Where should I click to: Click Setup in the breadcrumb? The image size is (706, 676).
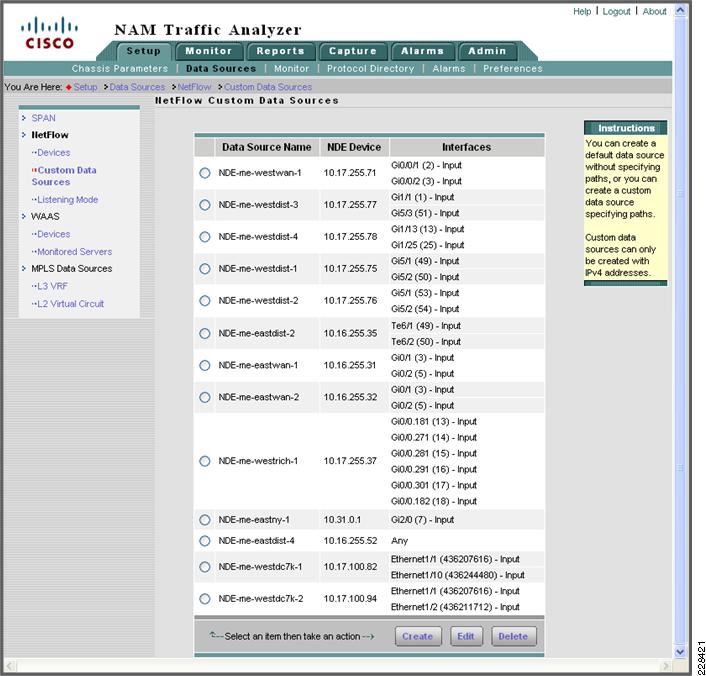[x=85, y=87]
